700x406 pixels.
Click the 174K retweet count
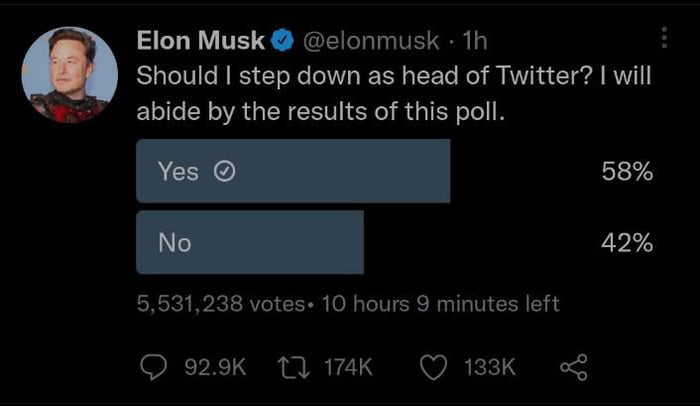coord(348,368)
